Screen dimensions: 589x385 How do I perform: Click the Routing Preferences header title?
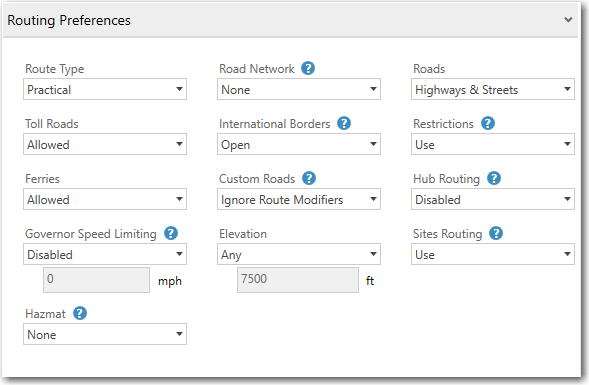point(69,20)
